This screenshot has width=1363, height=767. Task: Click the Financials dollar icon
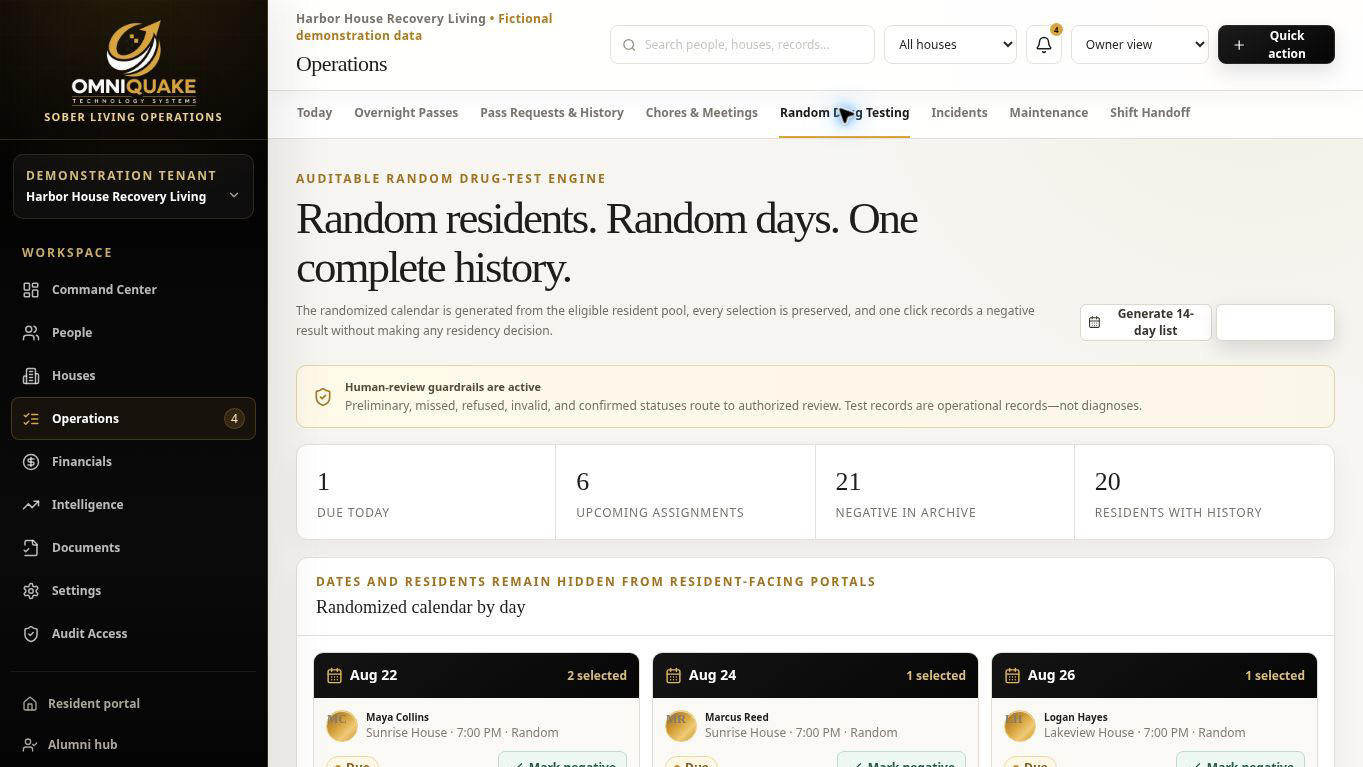click(x=31, y=462)
